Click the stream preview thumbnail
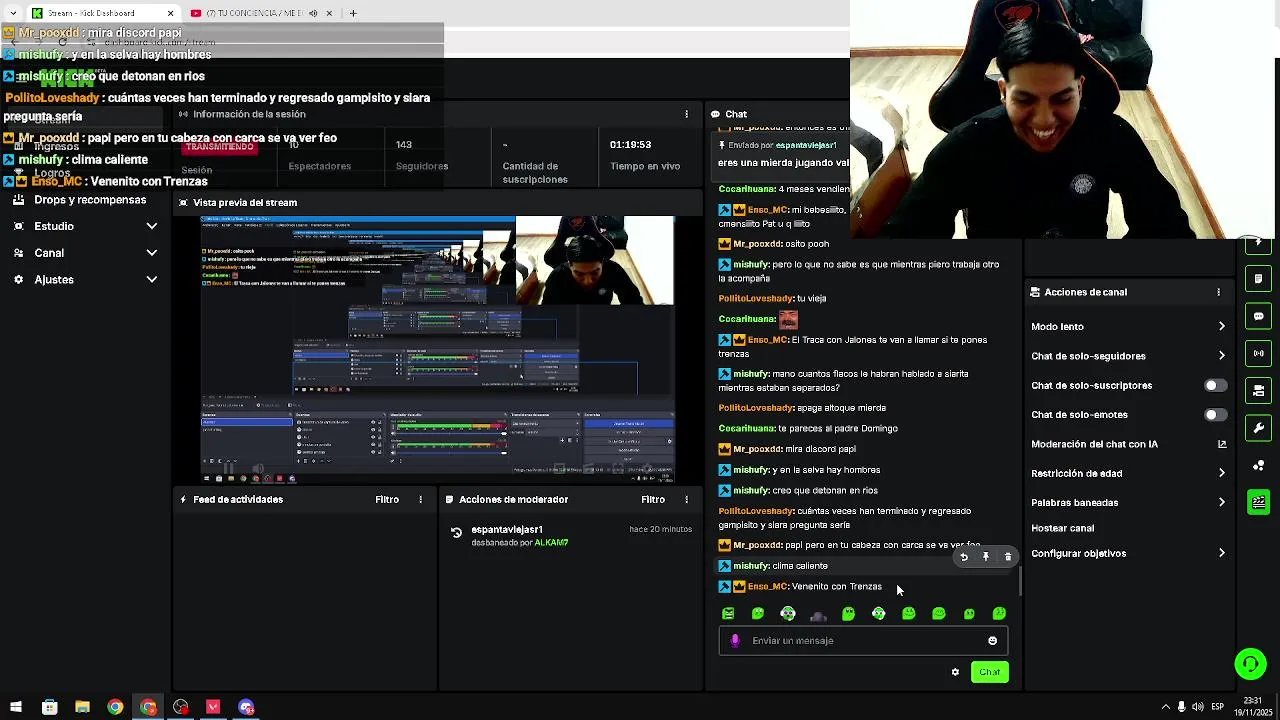The width and height of the screenshot is (1280, 720). [438, 349]
